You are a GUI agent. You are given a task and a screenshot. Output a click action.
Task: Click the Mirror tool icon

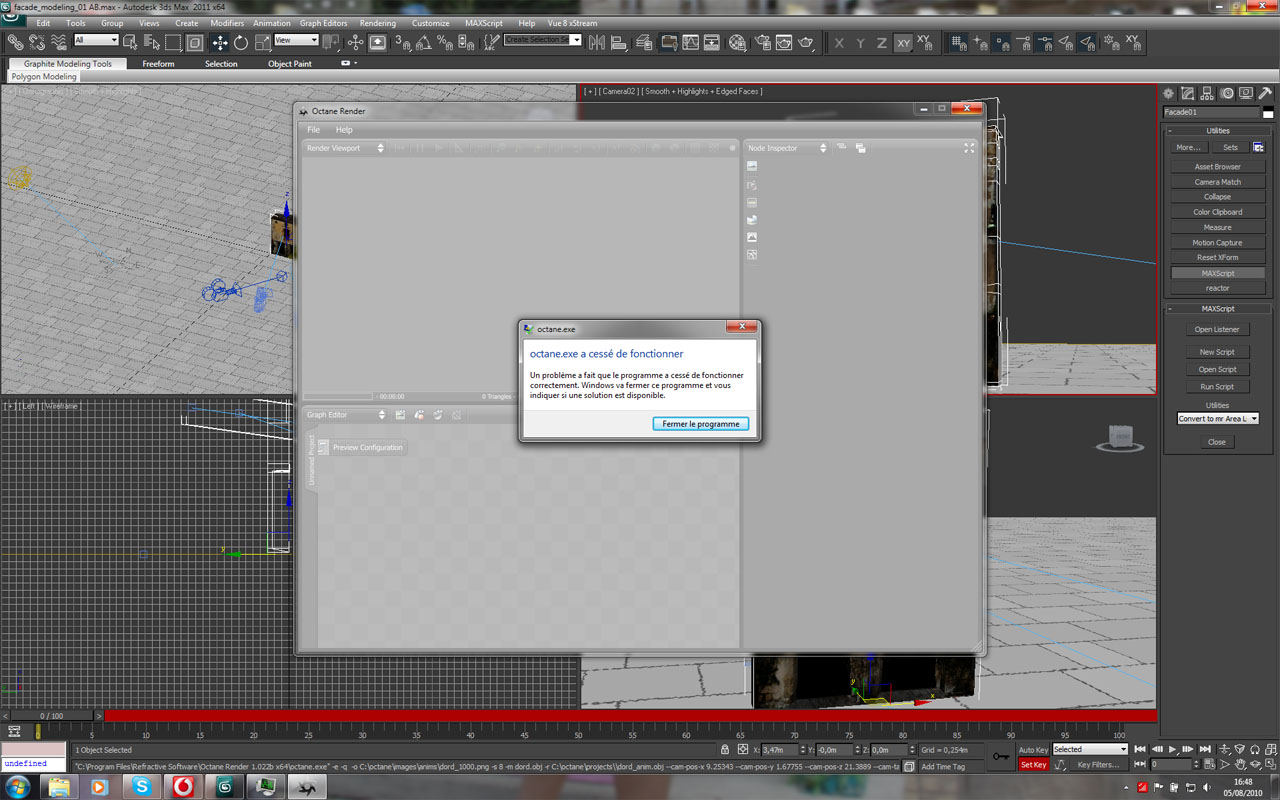[x=597, y=42]
